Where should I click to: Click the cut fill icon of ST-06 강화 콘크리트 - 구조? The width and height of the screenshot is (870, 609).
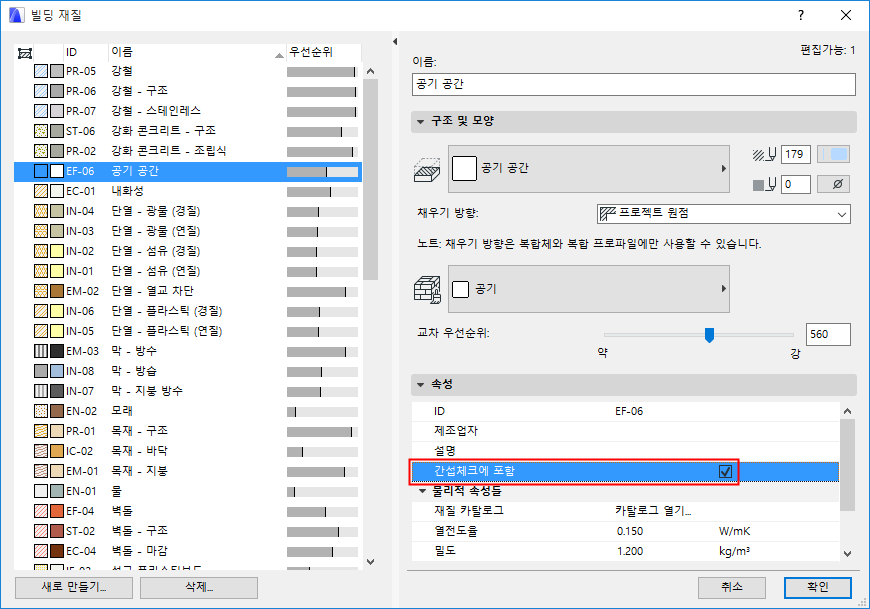pos(41,131)
